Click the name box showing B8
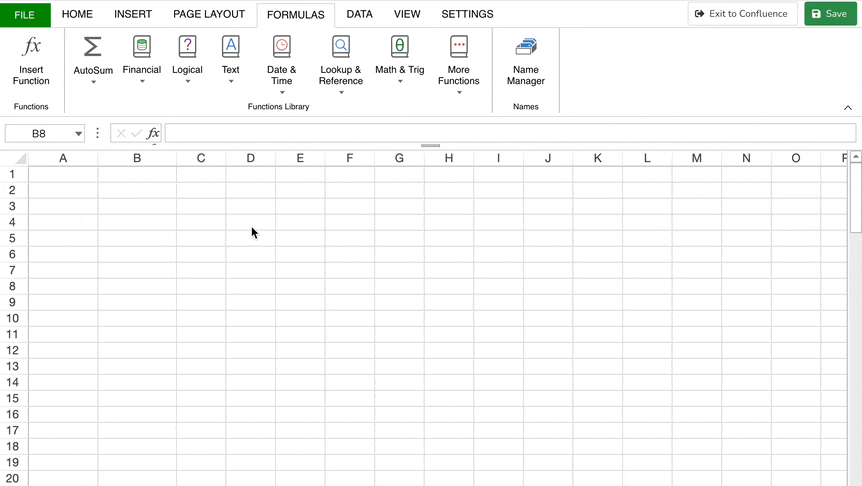The width and height of the screenshot is (862, 486). click(39, 134)
